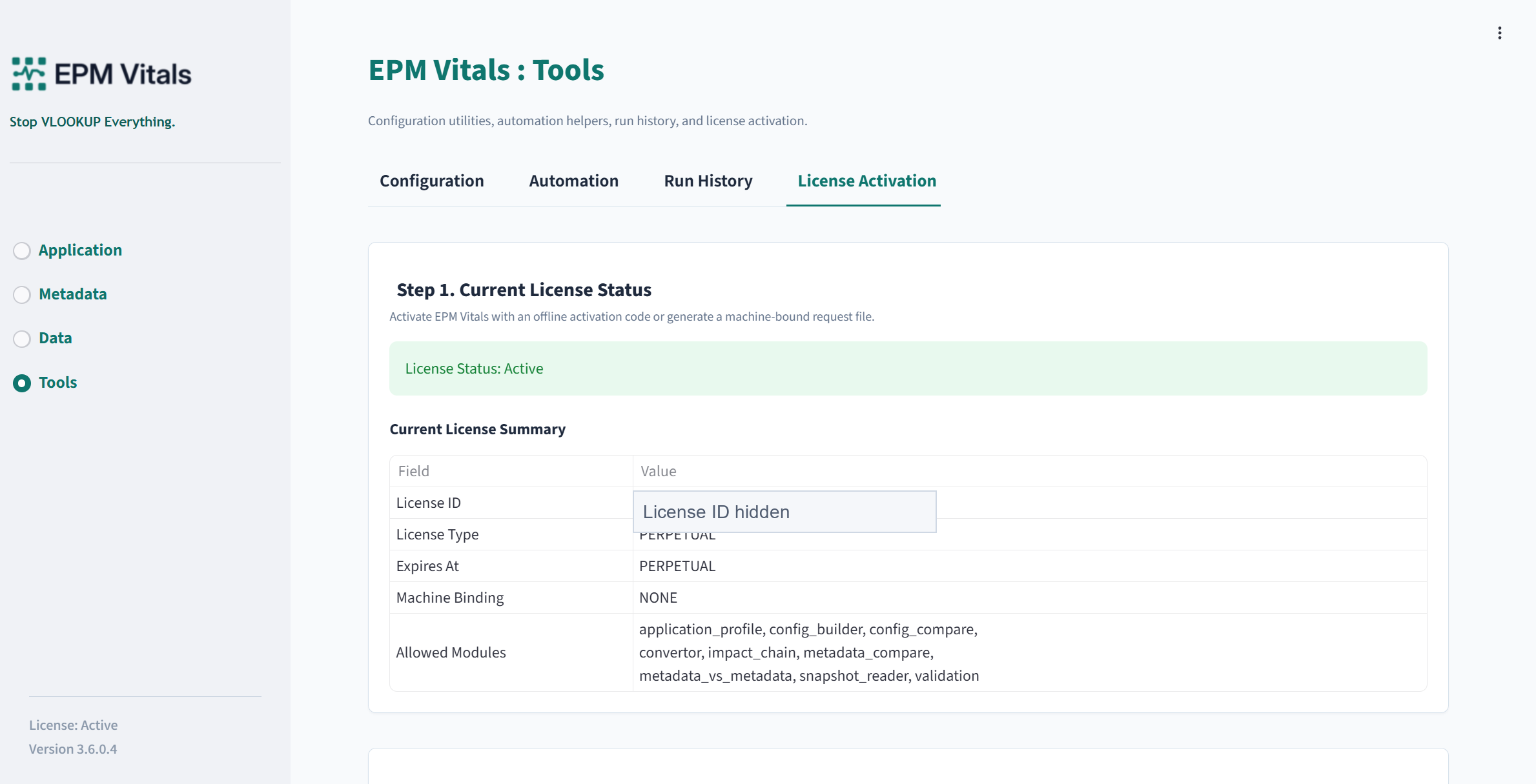Click the Stop VLOOKUP Everything tagline
This screenshot has height=784, width=1536.
pyautogui.click(x=92, y=121)
